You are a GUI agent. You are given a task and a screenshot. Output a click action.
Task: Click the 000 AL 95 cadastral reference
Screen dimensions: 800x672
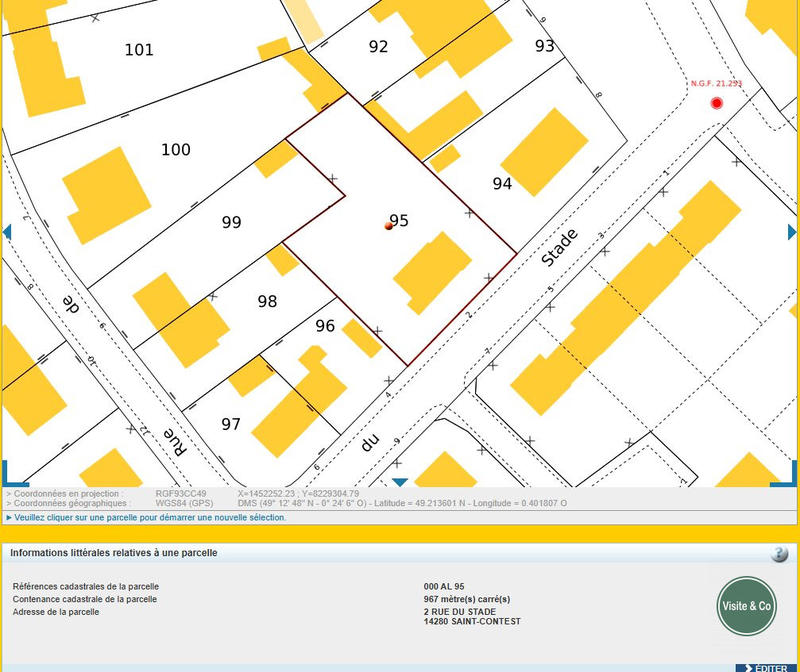[444, 587]
